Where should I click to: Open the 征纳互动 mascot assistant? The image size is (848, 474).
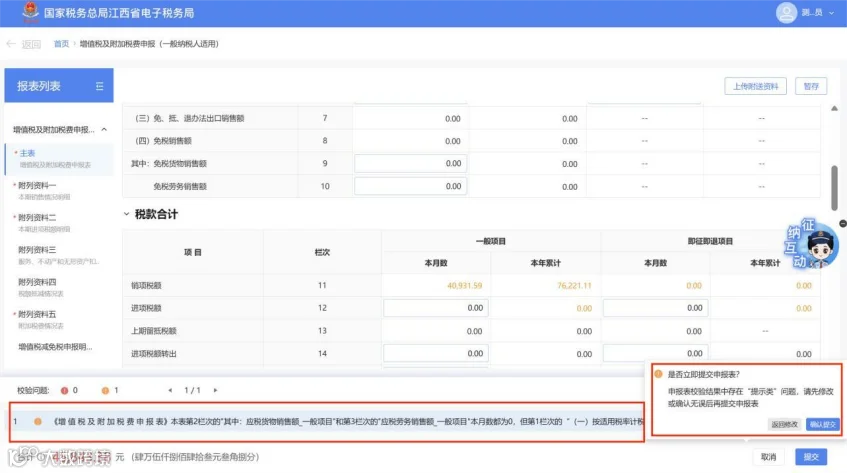pos(812,243)
